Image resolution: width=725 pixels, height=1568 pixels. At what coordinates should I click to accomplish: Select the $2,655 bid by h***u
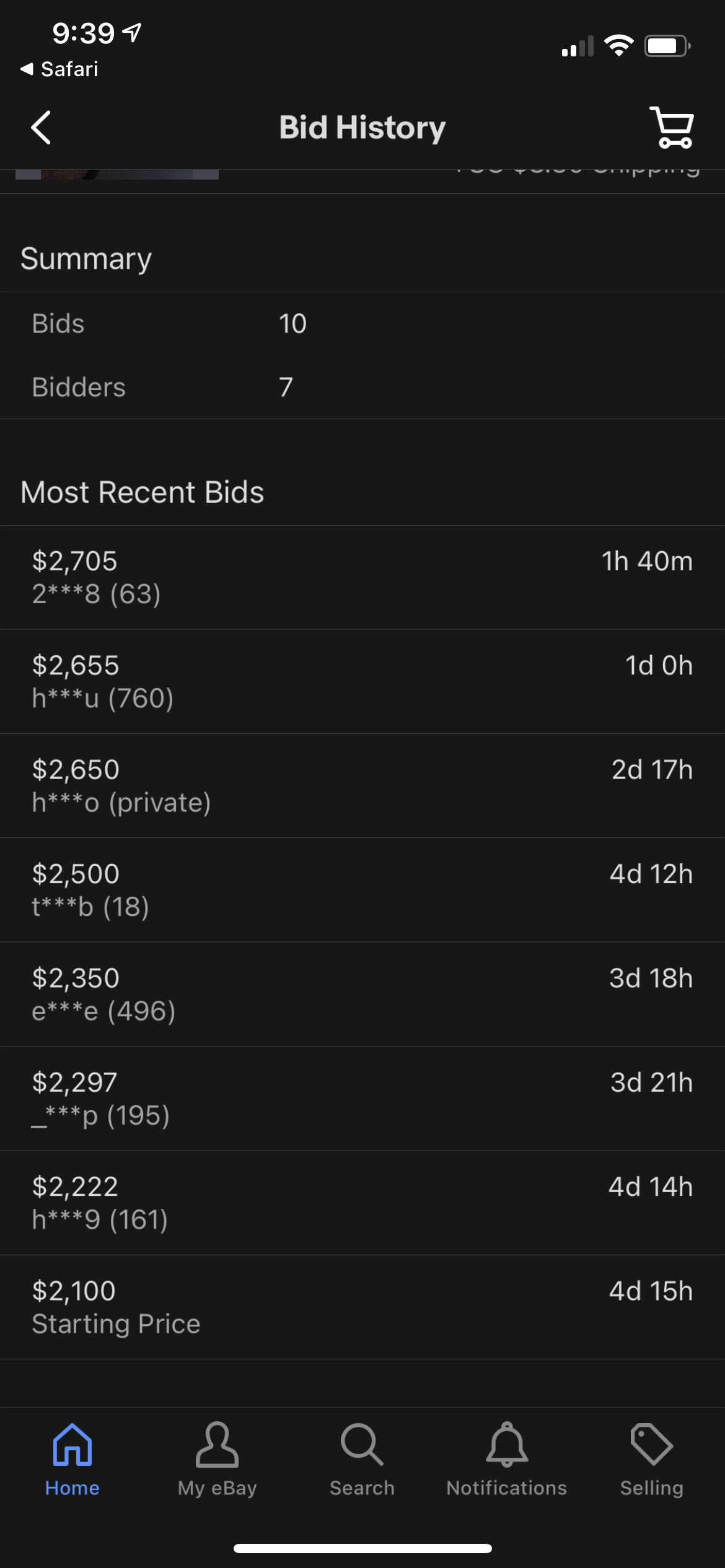362,681
